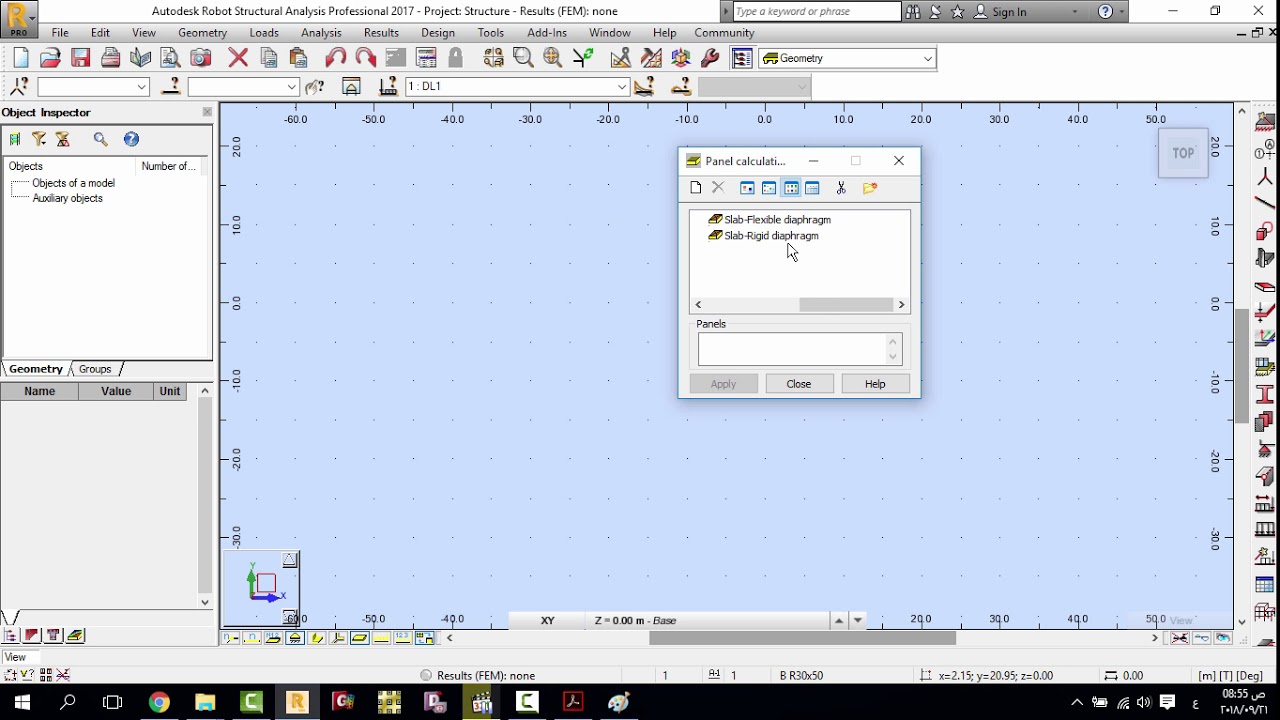Viewport: 1280px width, 720px height.
Task: Click the dialog list horizontal scrollbar thumb
Action: pyautogui.click(x=845, y=305)
